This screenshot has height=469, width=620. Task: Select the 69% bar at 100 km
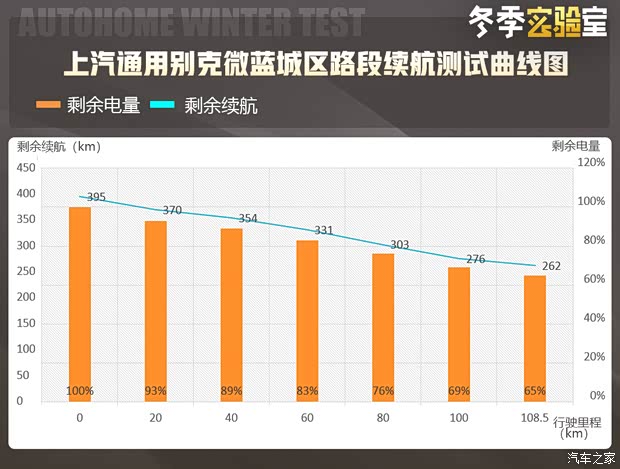[459, 335]
